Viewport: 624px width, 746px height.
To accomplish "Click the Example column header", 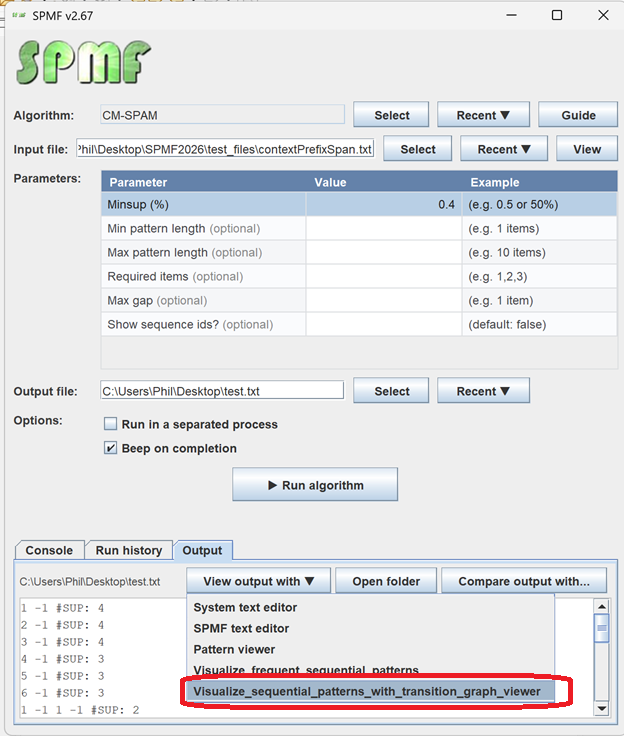I will [540, 182].
